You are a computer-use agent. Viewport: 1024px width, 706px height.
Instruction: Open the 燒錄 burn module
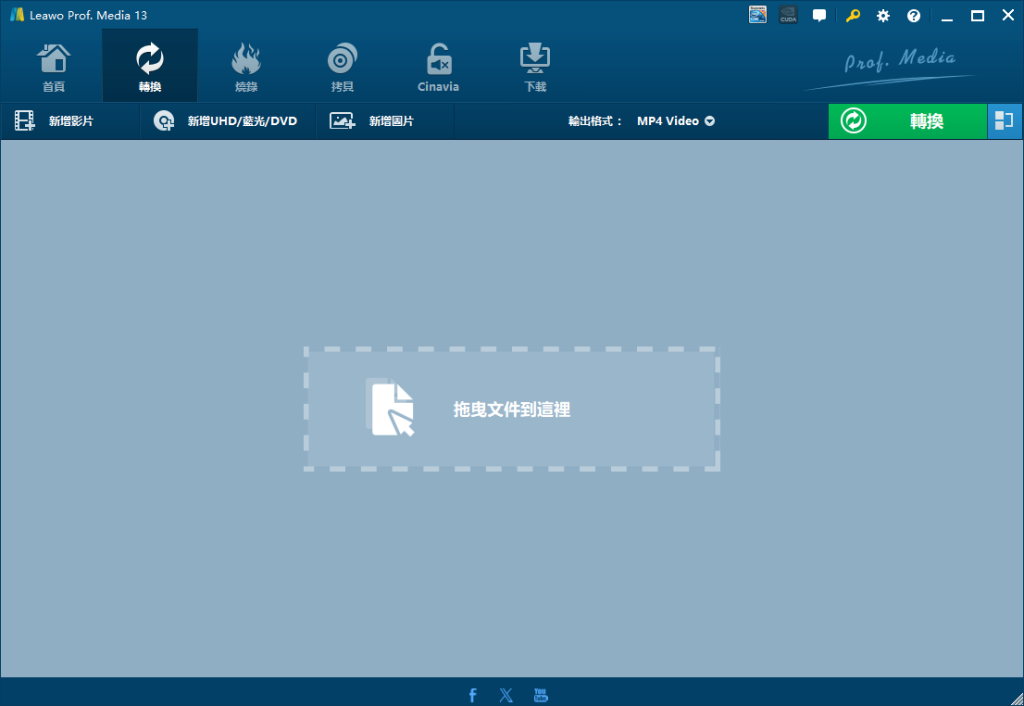pyautogui.click(x=246, y=66)
